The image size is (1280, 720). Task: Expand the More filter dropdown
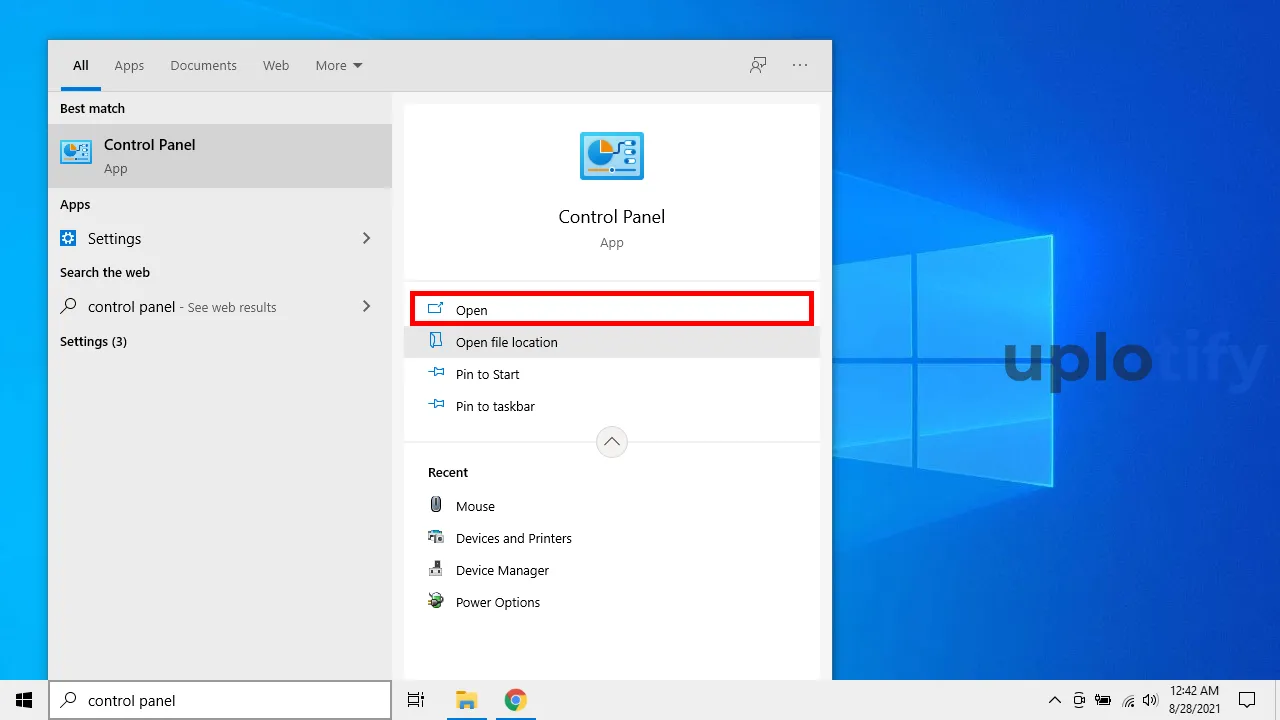(339, 66)
